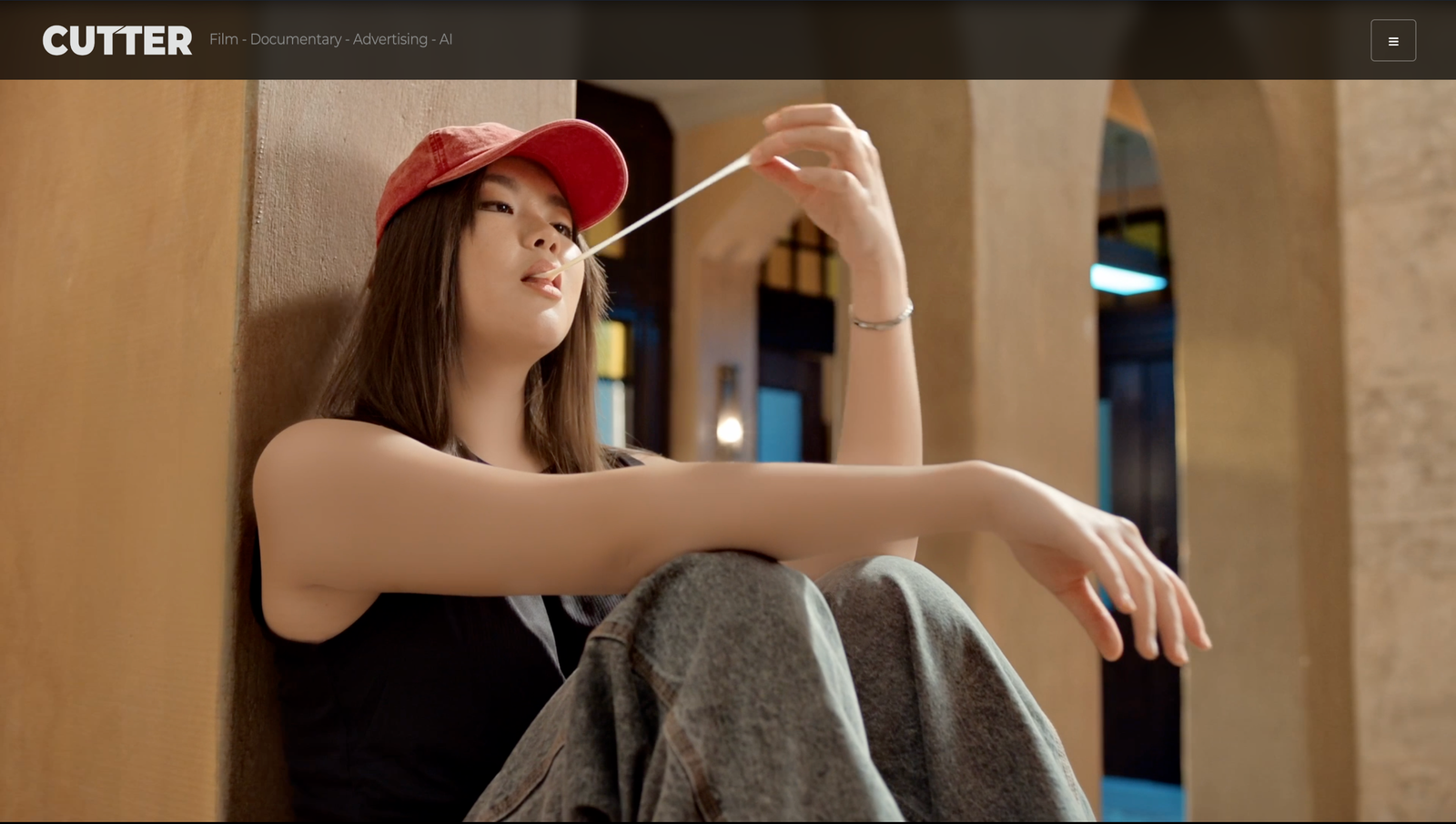Click the stained glass window in background

click(x=796, y=264)
